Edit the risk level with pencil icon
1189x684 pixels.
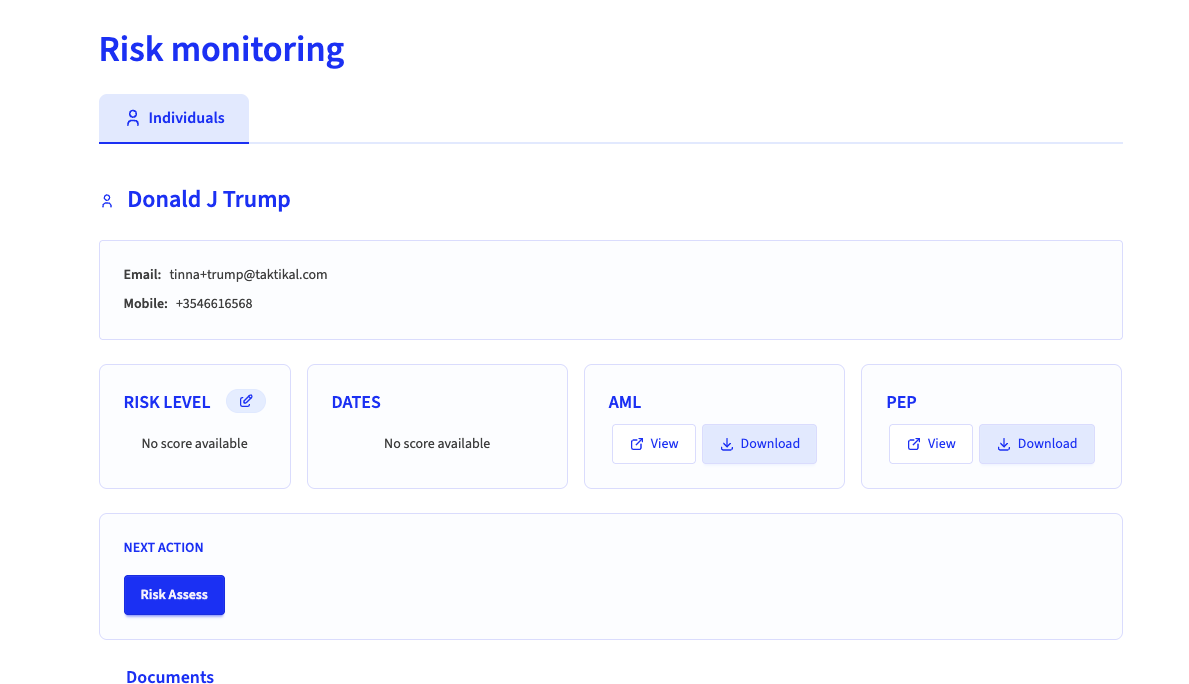pyautogui.click(x=246, y=401)
